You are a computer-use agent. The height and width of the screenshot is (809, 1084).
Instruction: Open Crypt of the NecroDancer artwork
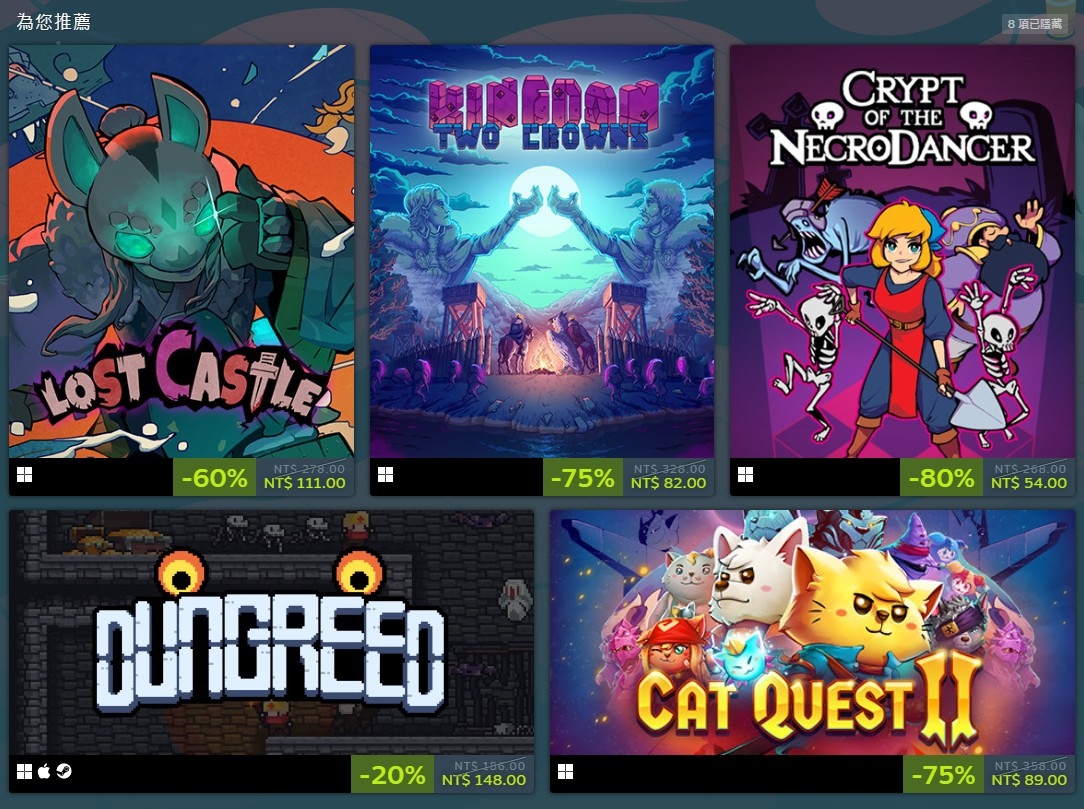[x=902, y=252]
